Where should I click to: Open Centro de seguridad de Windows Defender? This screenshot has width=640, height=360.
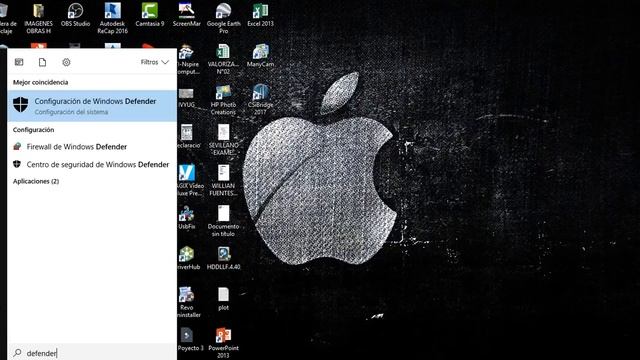tap(92, 164)
